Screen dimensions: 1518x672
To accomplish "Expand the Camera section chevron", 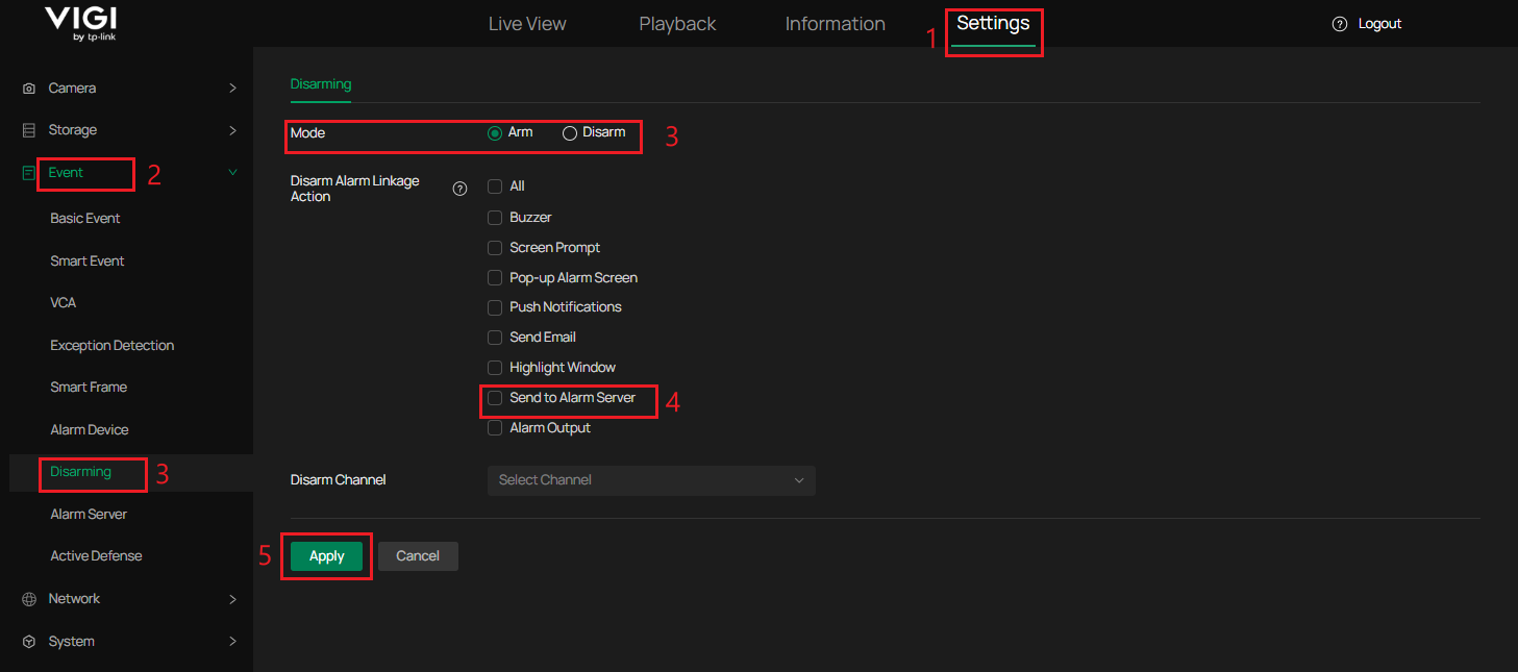I will point(232,88).
